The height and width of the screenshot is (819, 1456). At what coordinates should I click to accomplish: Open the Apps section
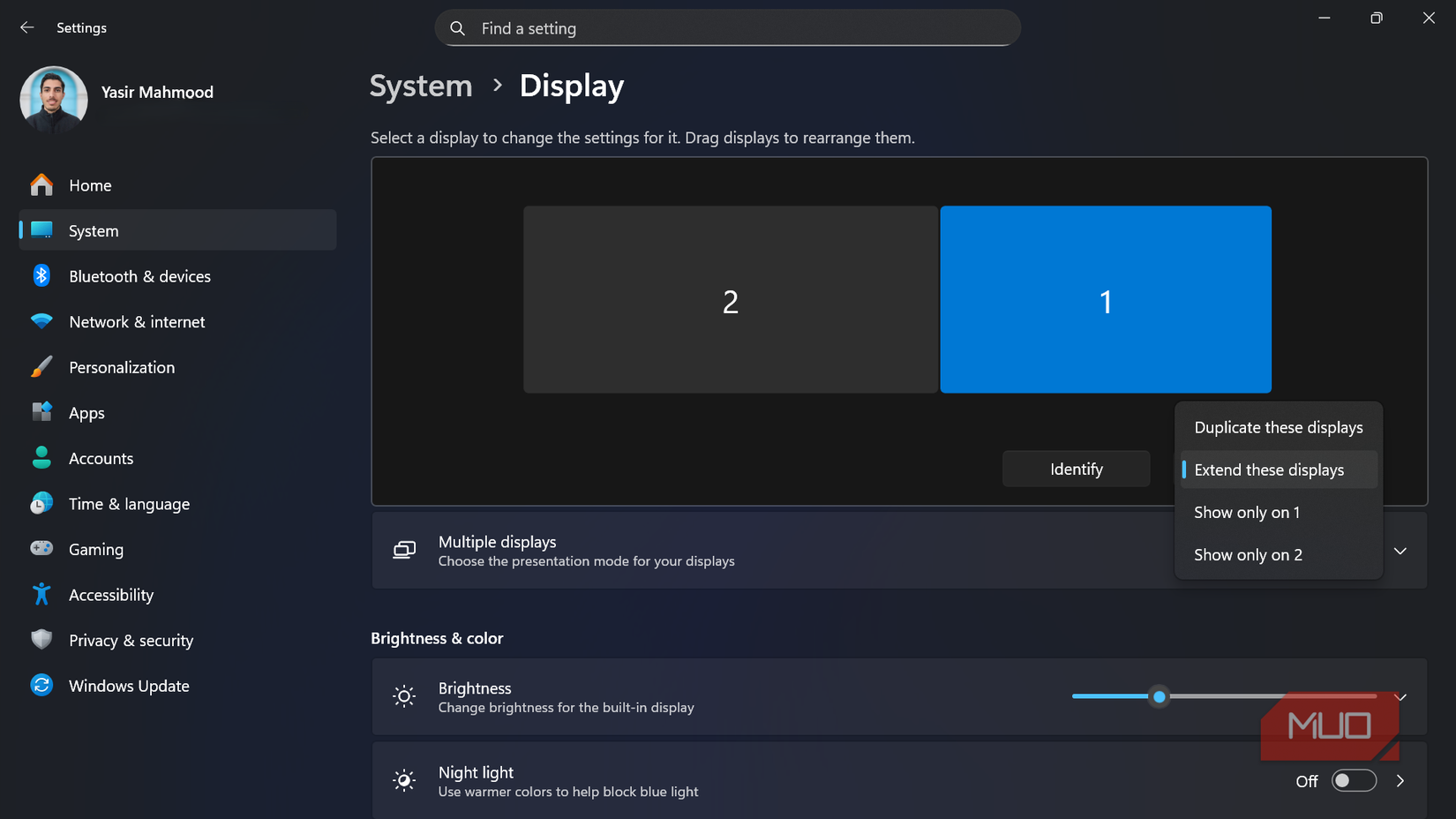[x=86, y=412]
